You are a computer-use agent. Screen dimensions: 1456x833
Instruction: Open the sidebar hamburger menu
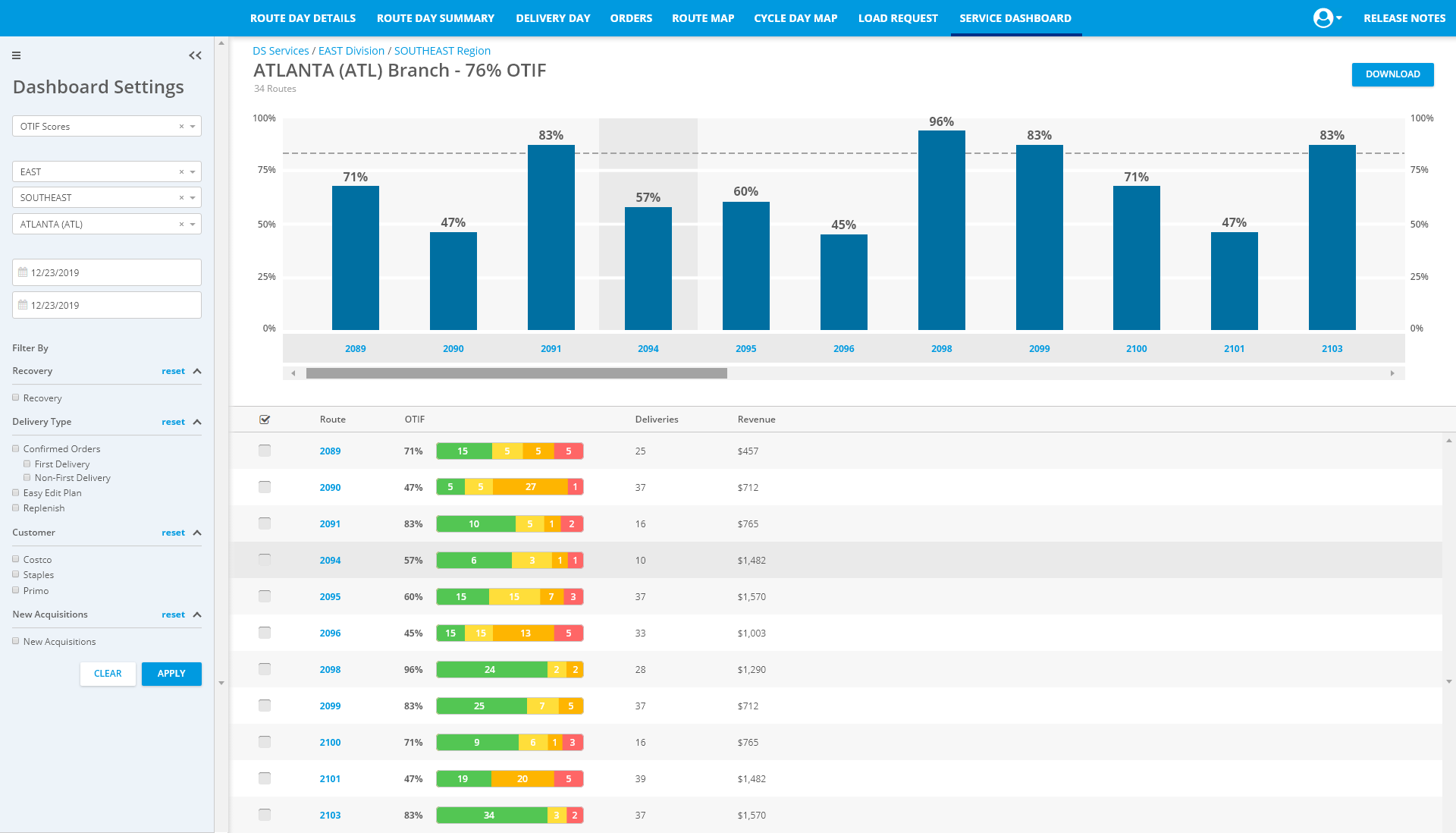pos(16,55)
